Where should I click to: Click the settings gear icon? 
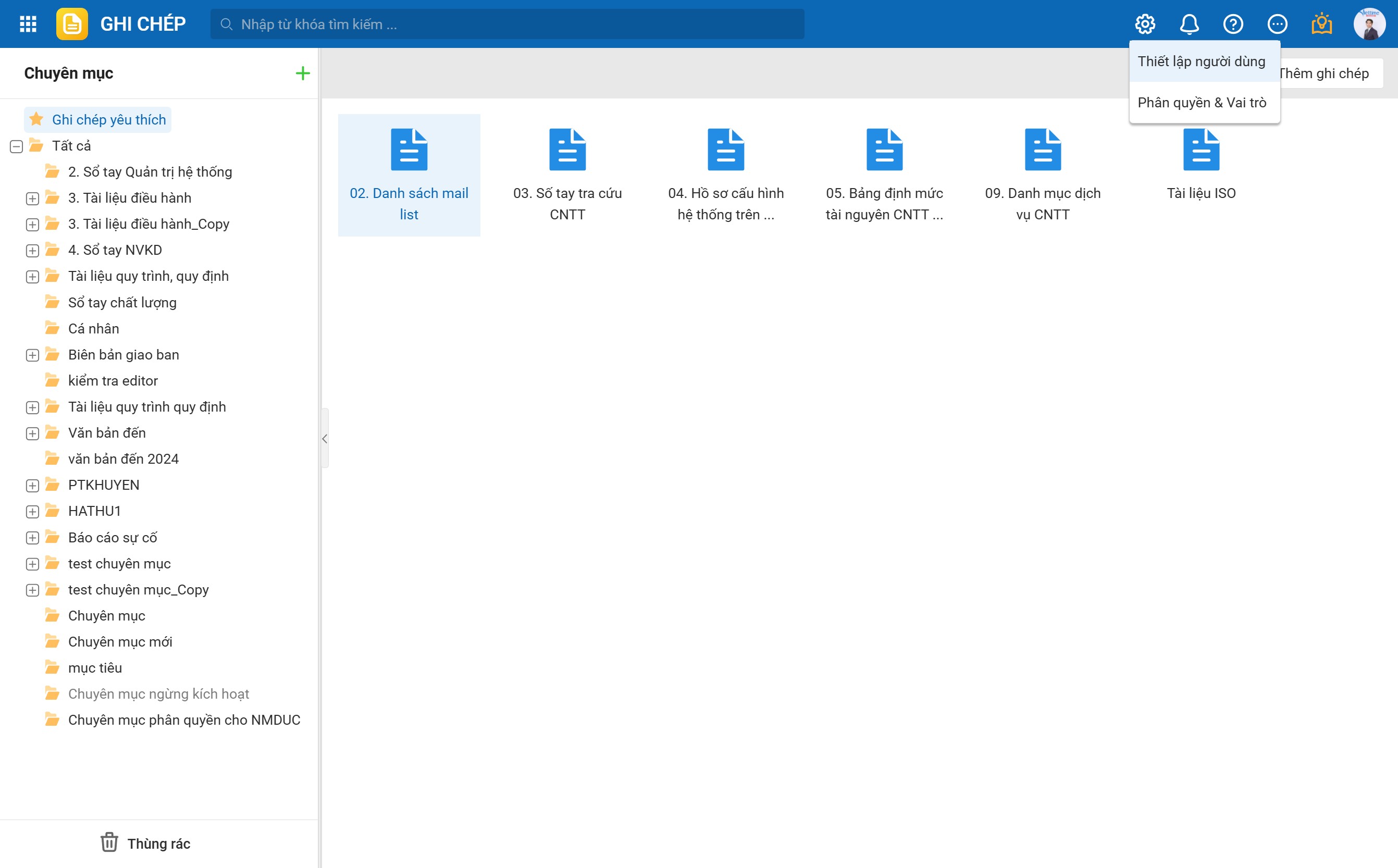(1145, 24)
